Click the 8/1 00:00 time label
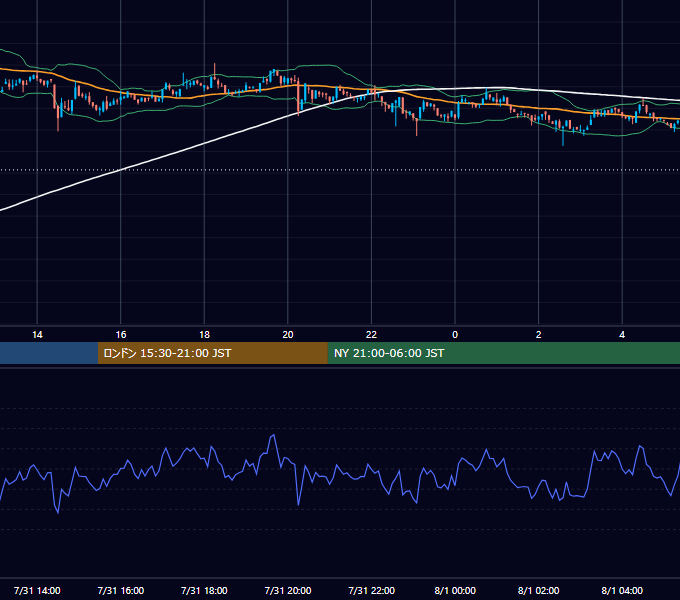680x600 pixels. click(455, 590)
